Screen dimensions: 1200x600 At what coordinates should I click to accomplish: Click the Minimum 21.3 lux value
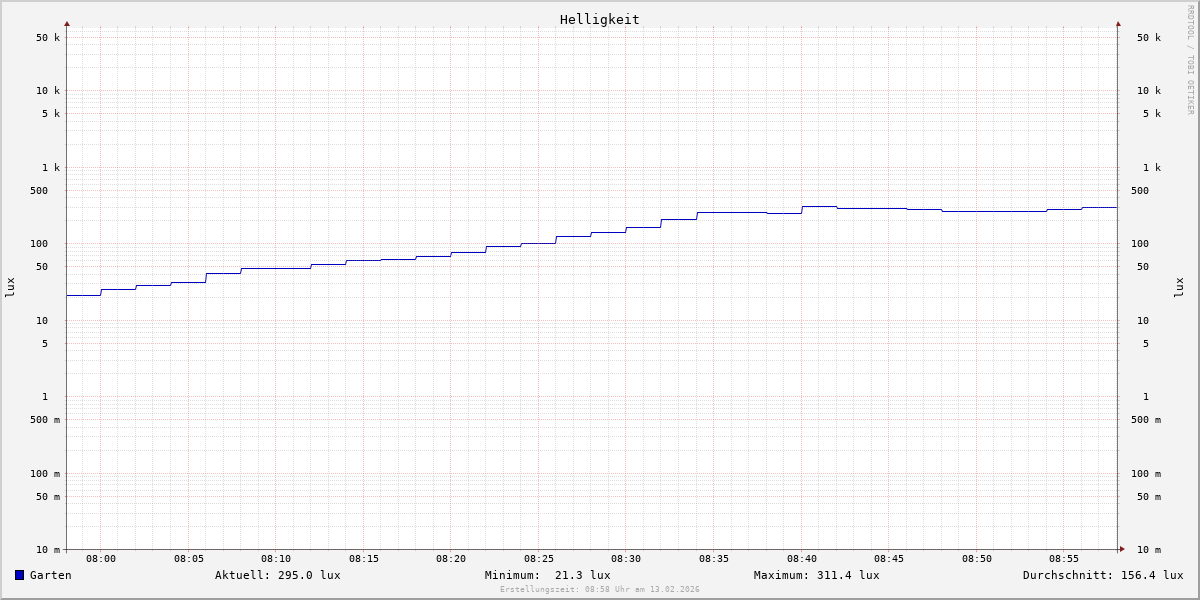point(547,575)
